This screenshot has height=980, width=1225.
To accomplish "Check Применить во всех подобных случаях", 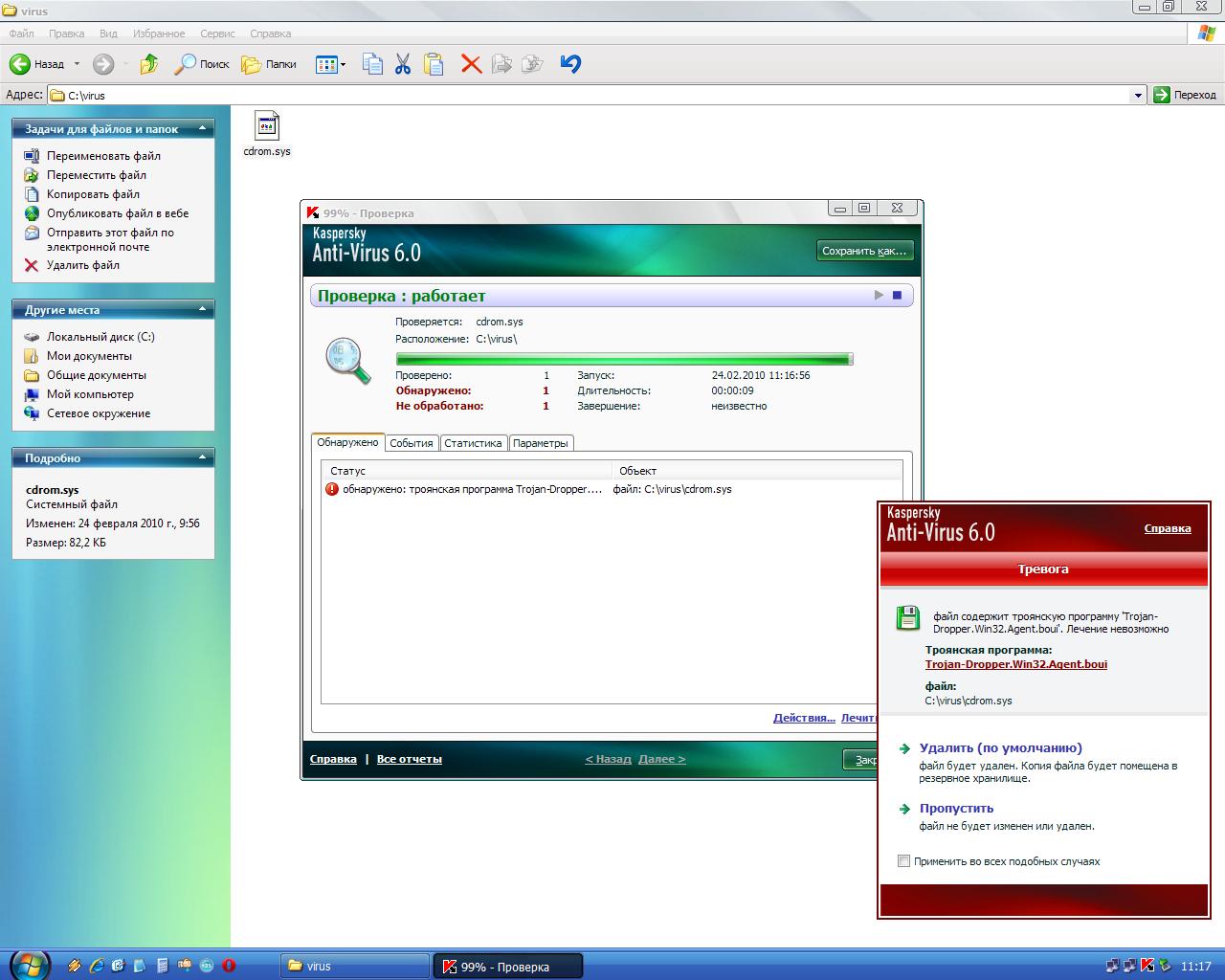I will click(x=903, y=861).
